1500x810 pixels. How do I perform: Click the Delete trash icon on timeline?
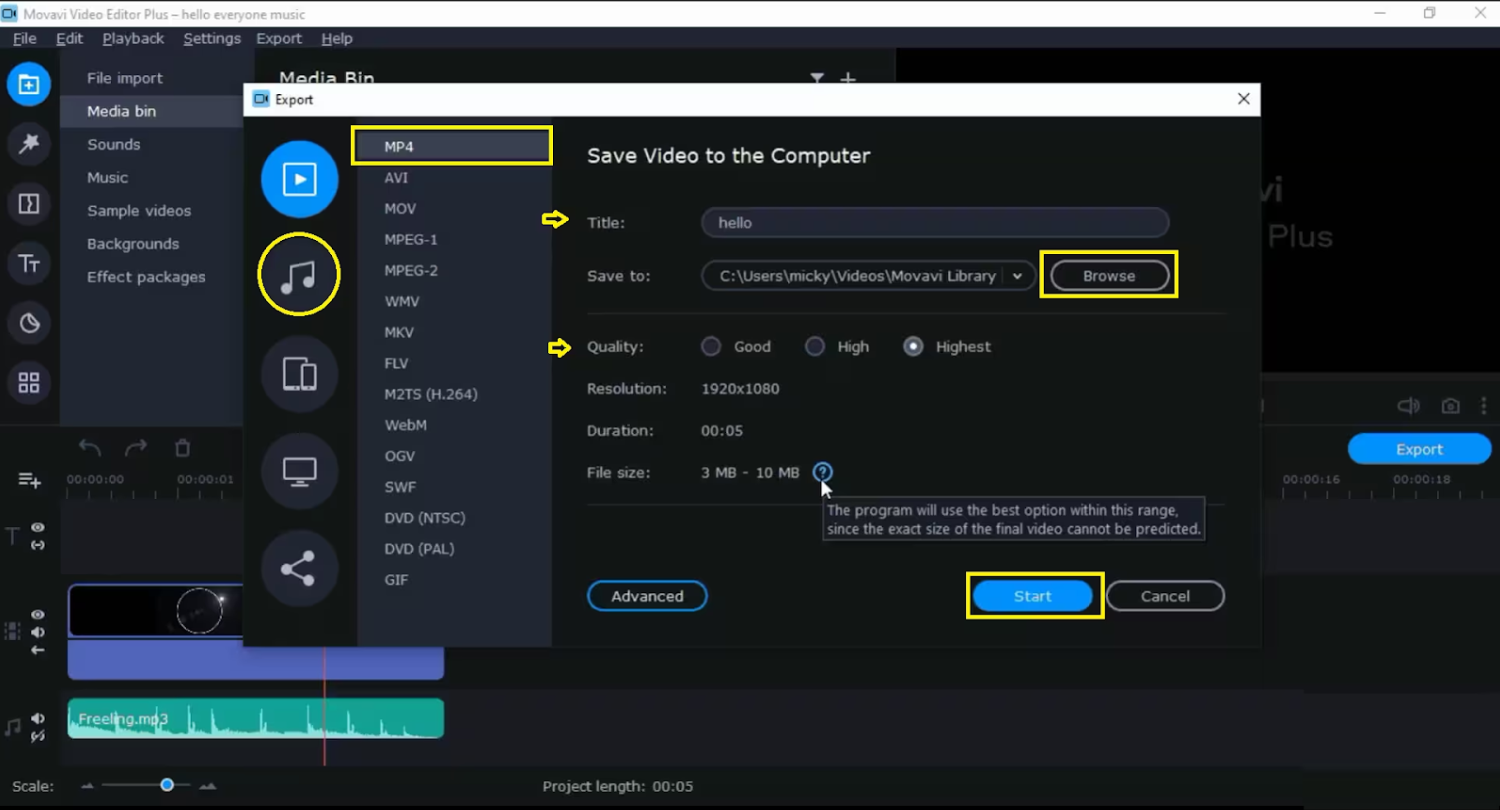pos(182,448)
